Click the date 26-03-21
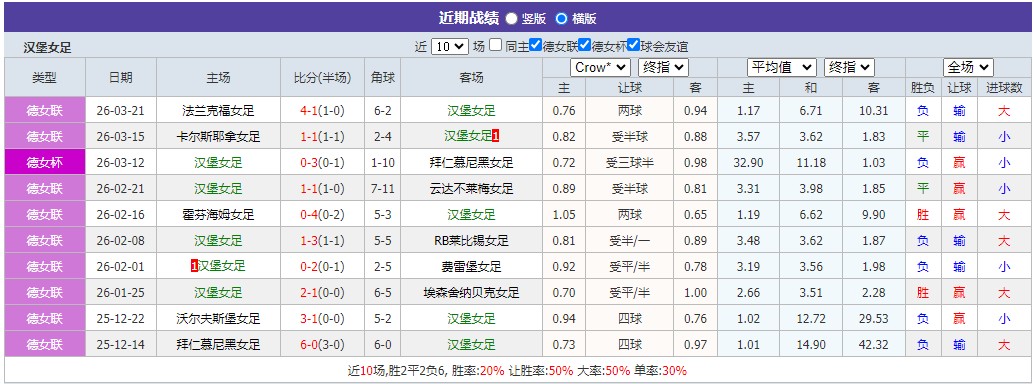The image size is (1034, 384). pos(121,111)
